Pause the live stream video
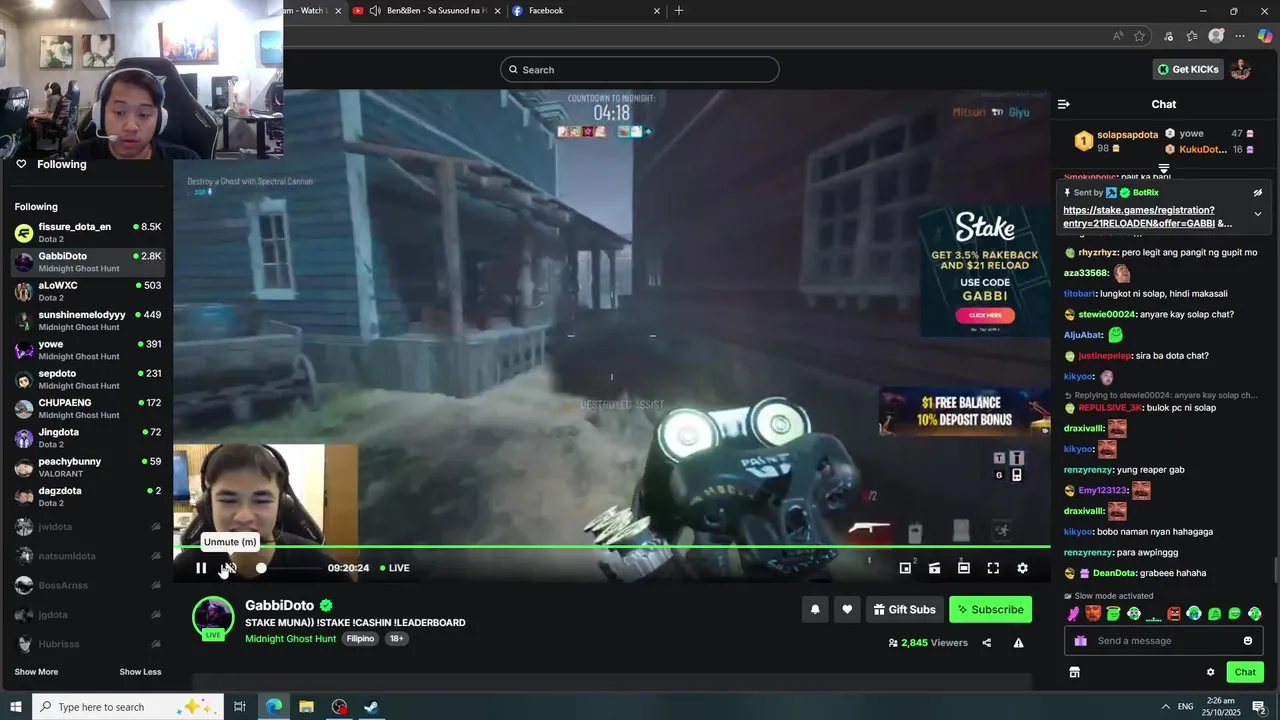1280x720 pixels. coord(201,568)
